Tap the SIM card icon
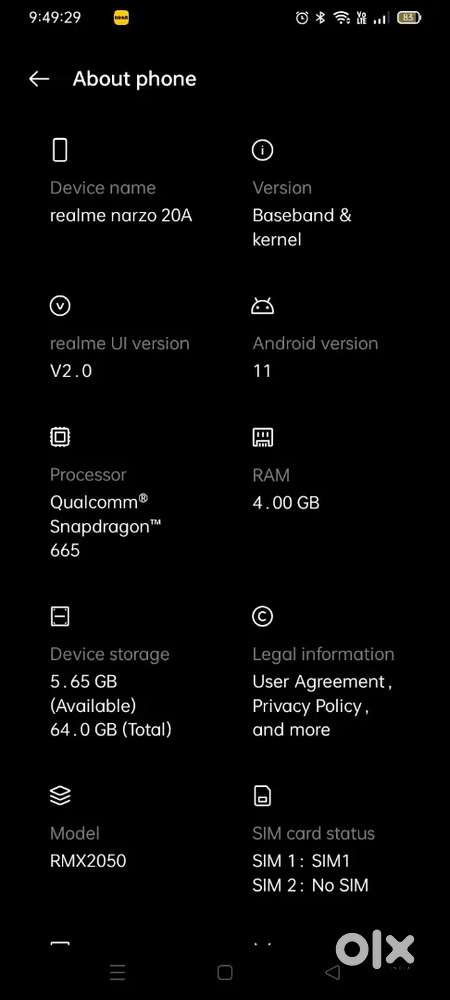The width and height of the screenshot is (450, 1000). pos(263,796)
